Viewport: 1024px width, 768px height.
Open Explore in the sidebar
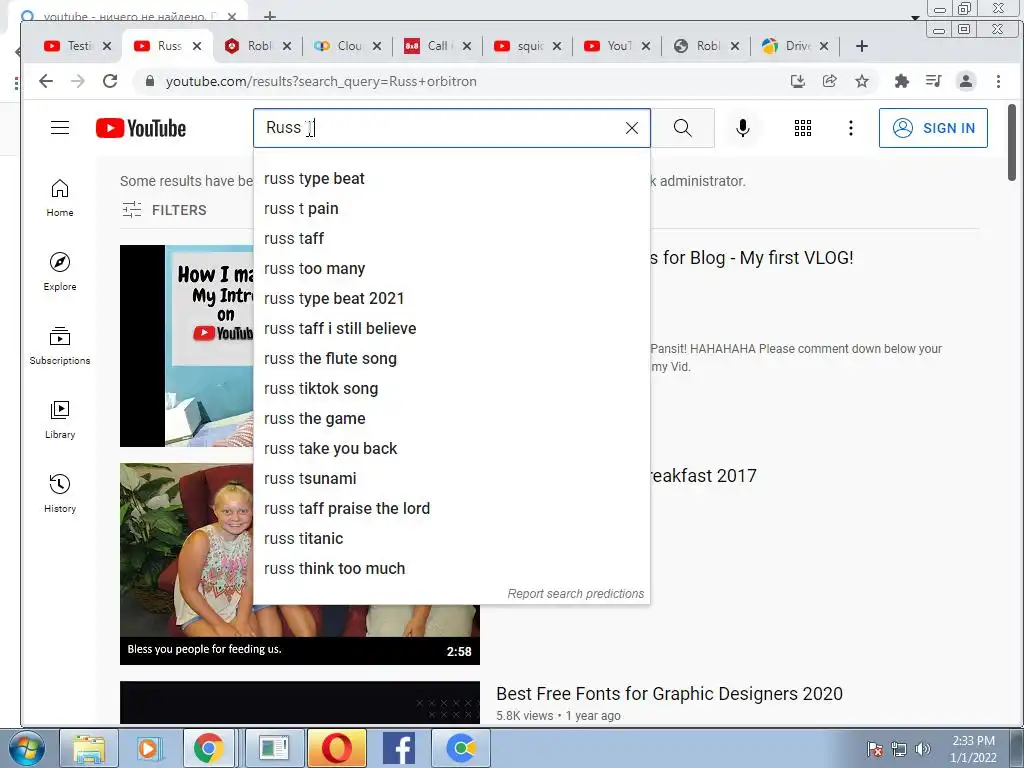59,271
